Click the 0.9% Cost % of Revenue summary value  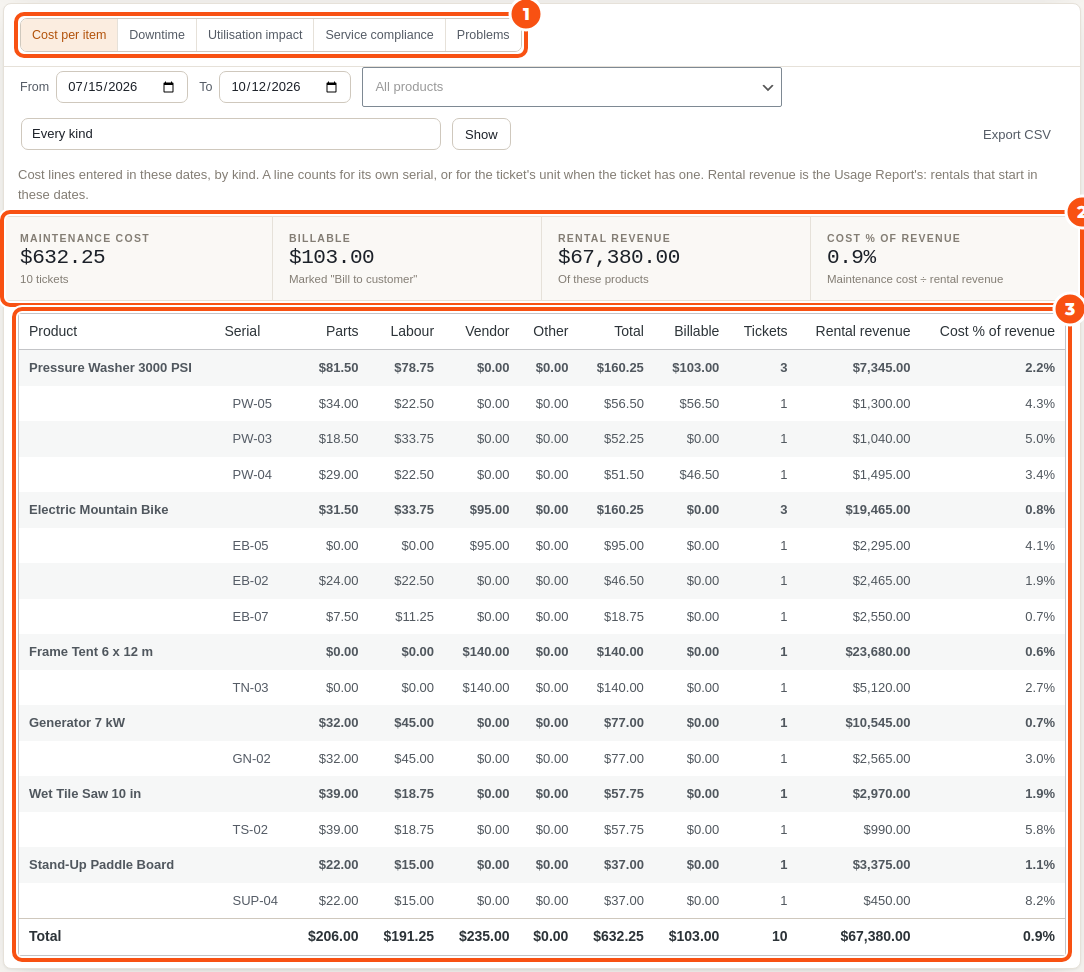click(x=852, y=257)
